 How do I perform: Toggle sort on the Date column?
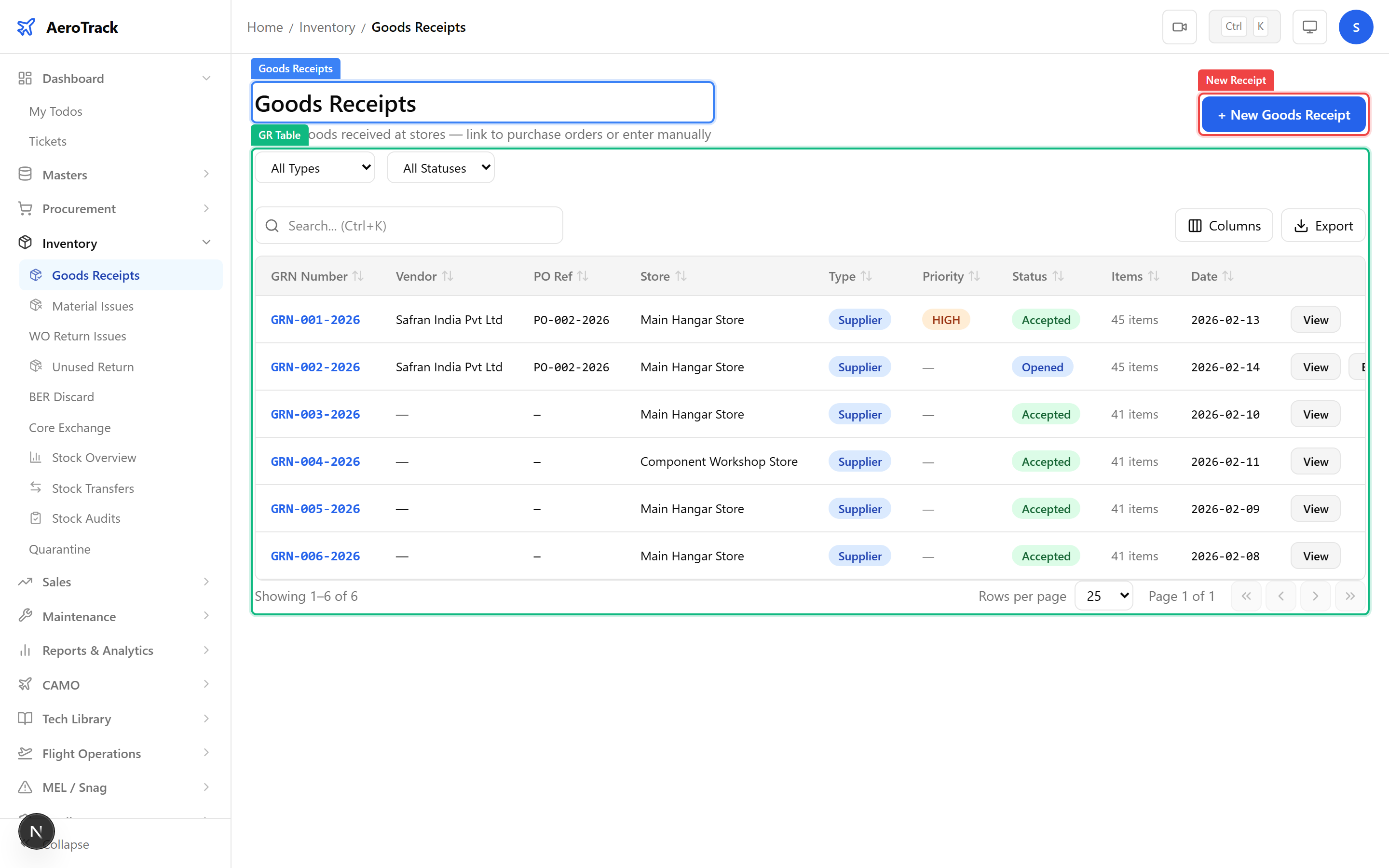click(x=1228, y=275)
